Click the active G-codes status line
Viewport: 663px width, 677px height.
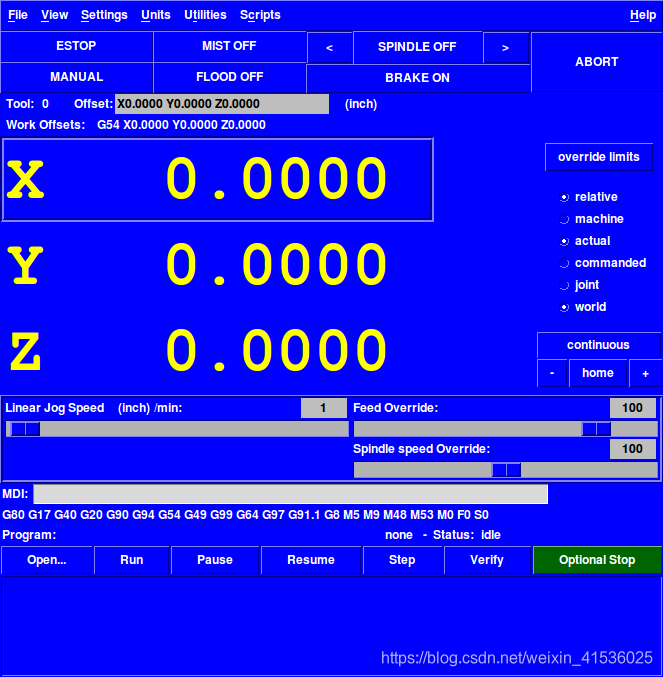point(246,515)
